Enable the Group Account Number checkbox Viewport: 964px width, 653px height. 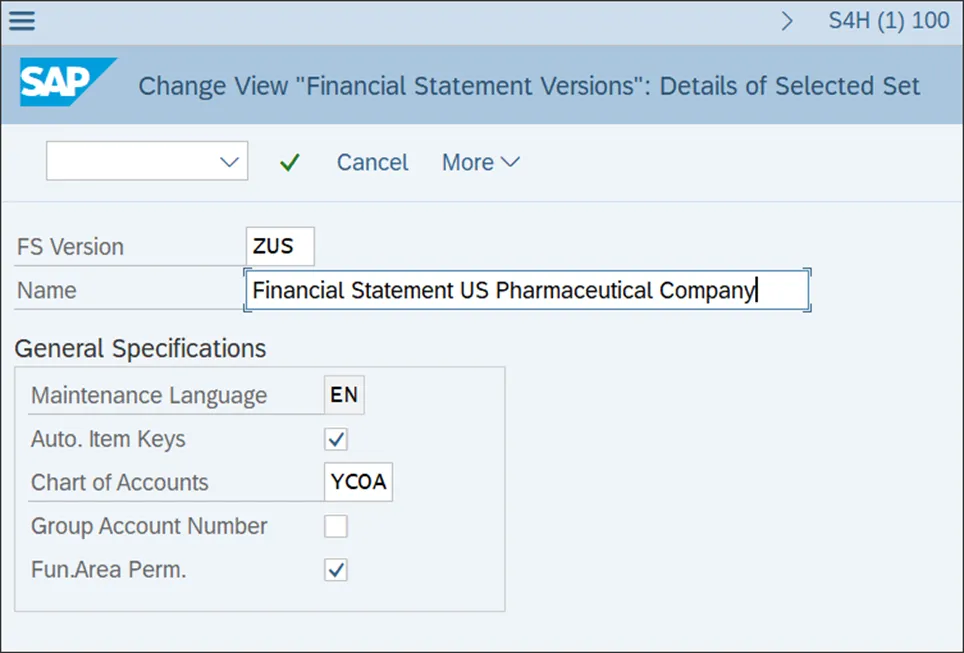tap(336, 526)
